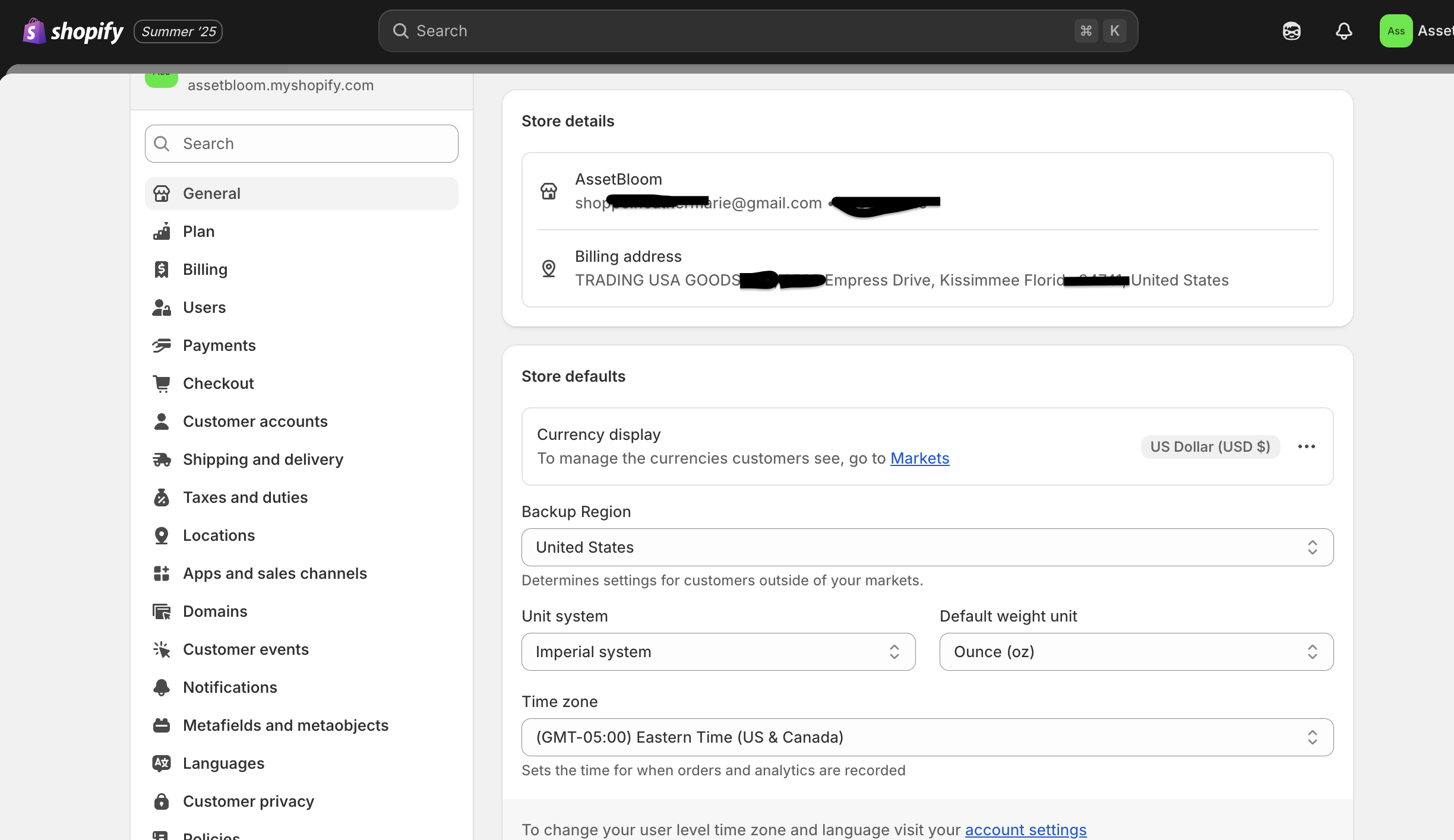Focus the top global Search bar
1454x840 pixels.
758,31
